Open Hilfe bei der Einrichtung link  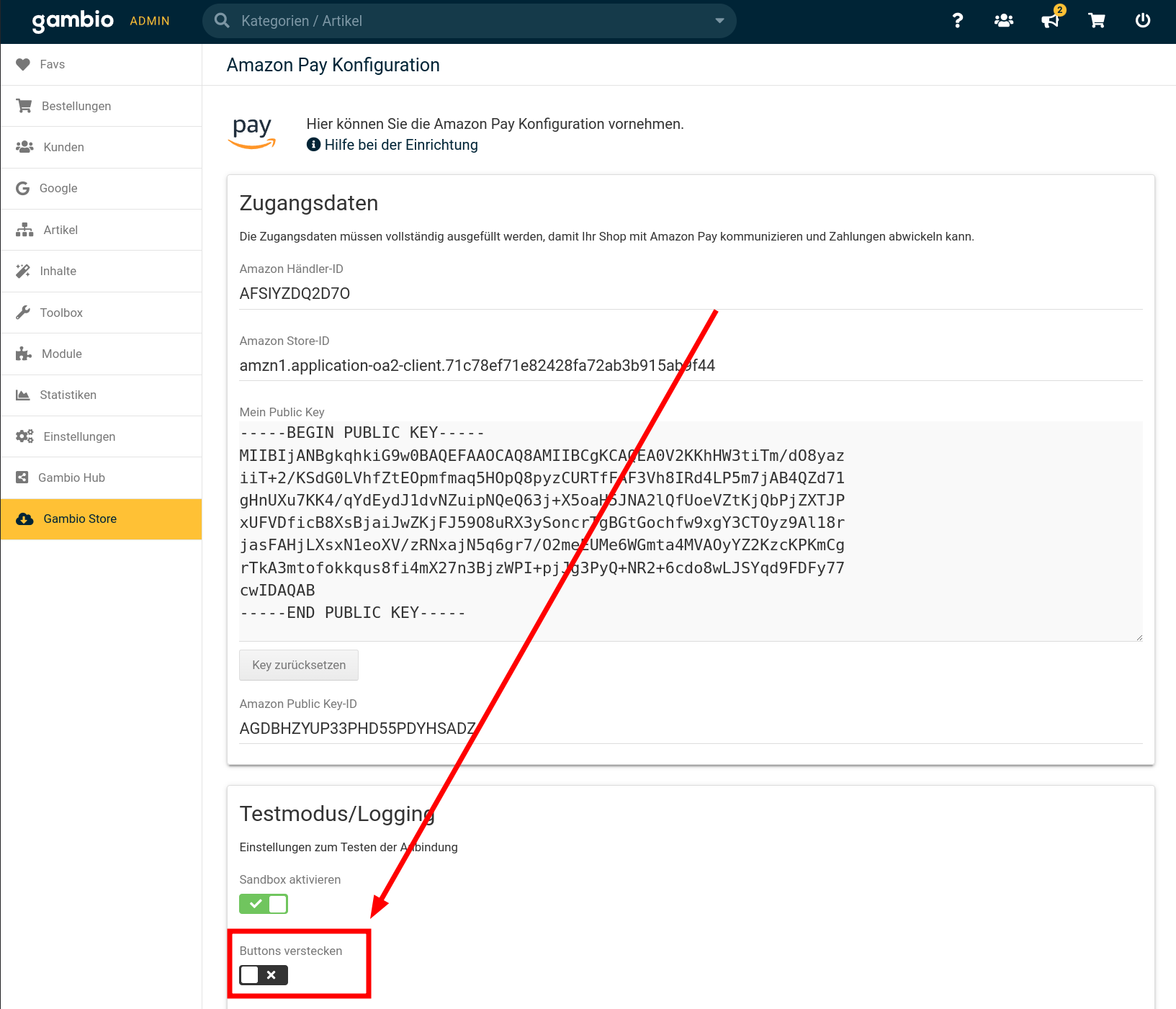click(x=400, y=145)
